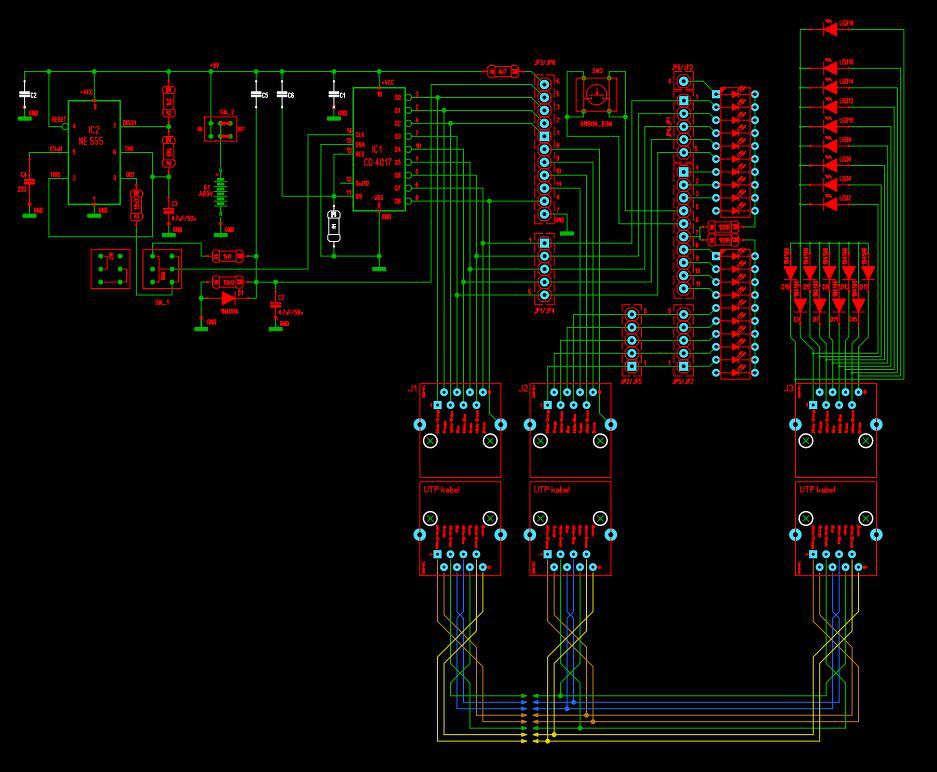The image size is (937, 772).
Task: Click the J1 RJ45 connector label
Action: [412, 388]
